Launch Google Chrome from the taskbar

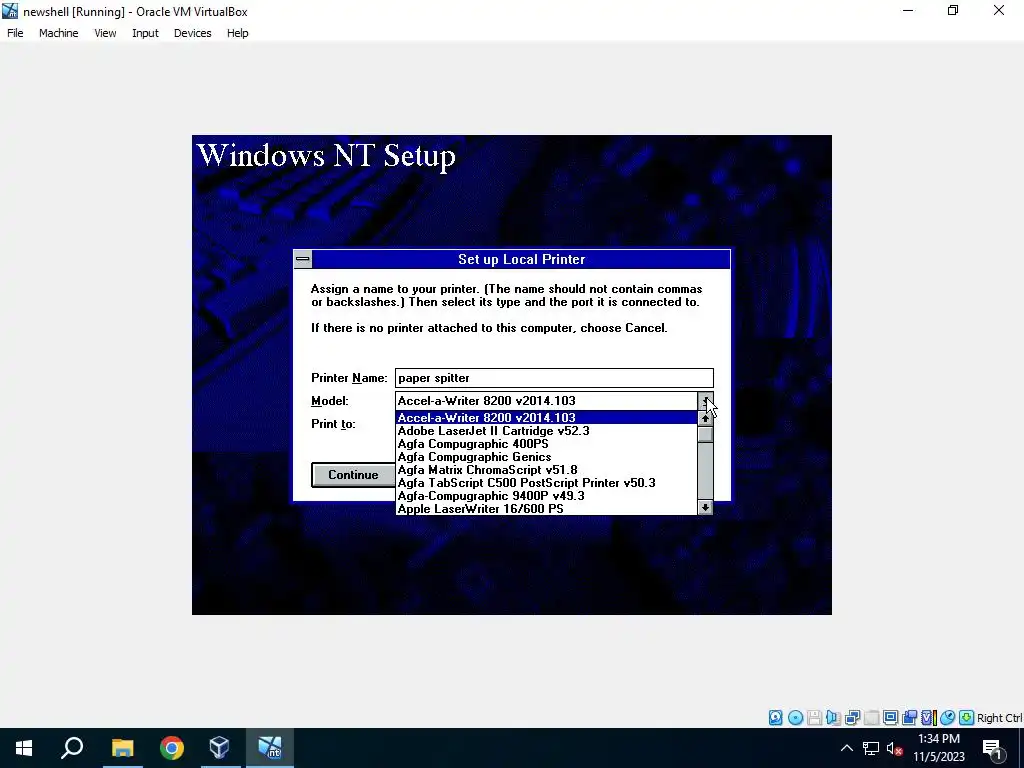point(172,748)
